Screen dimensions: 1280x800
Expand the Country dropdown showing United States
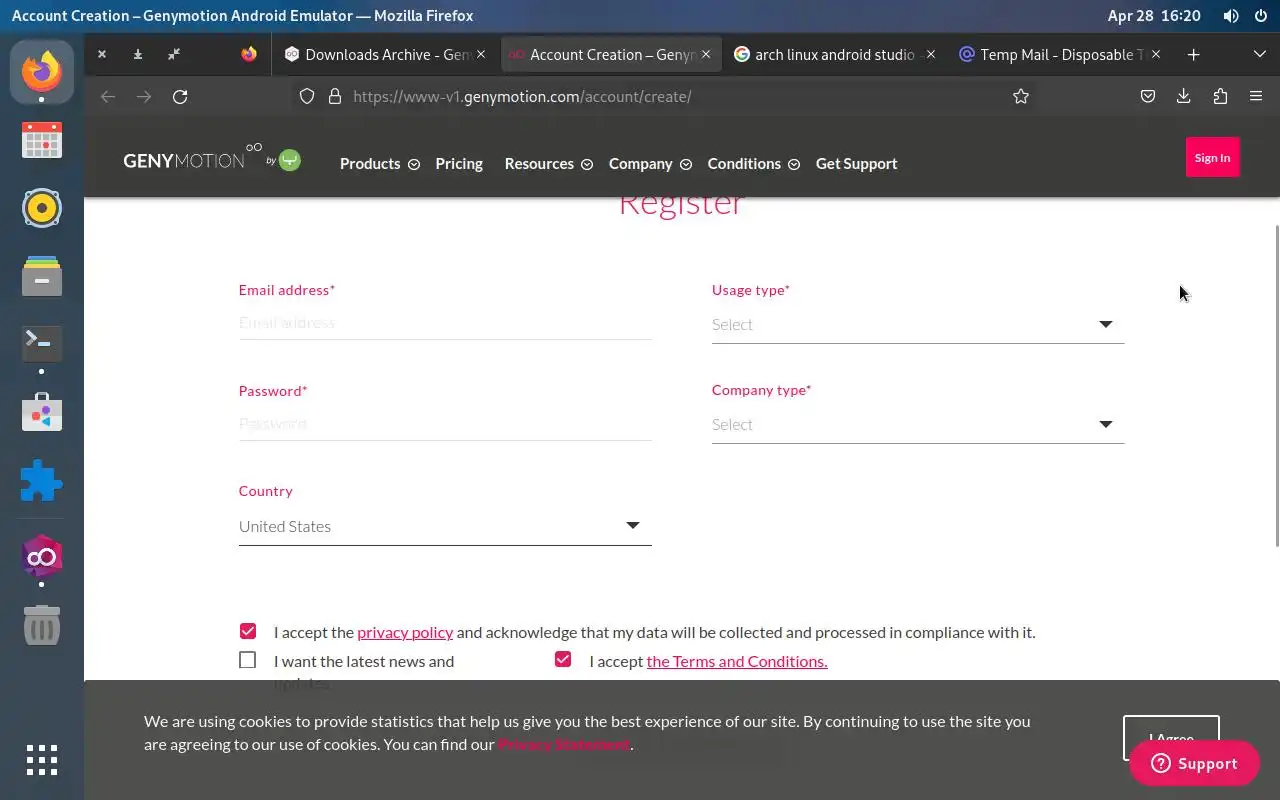coord(445,526)
